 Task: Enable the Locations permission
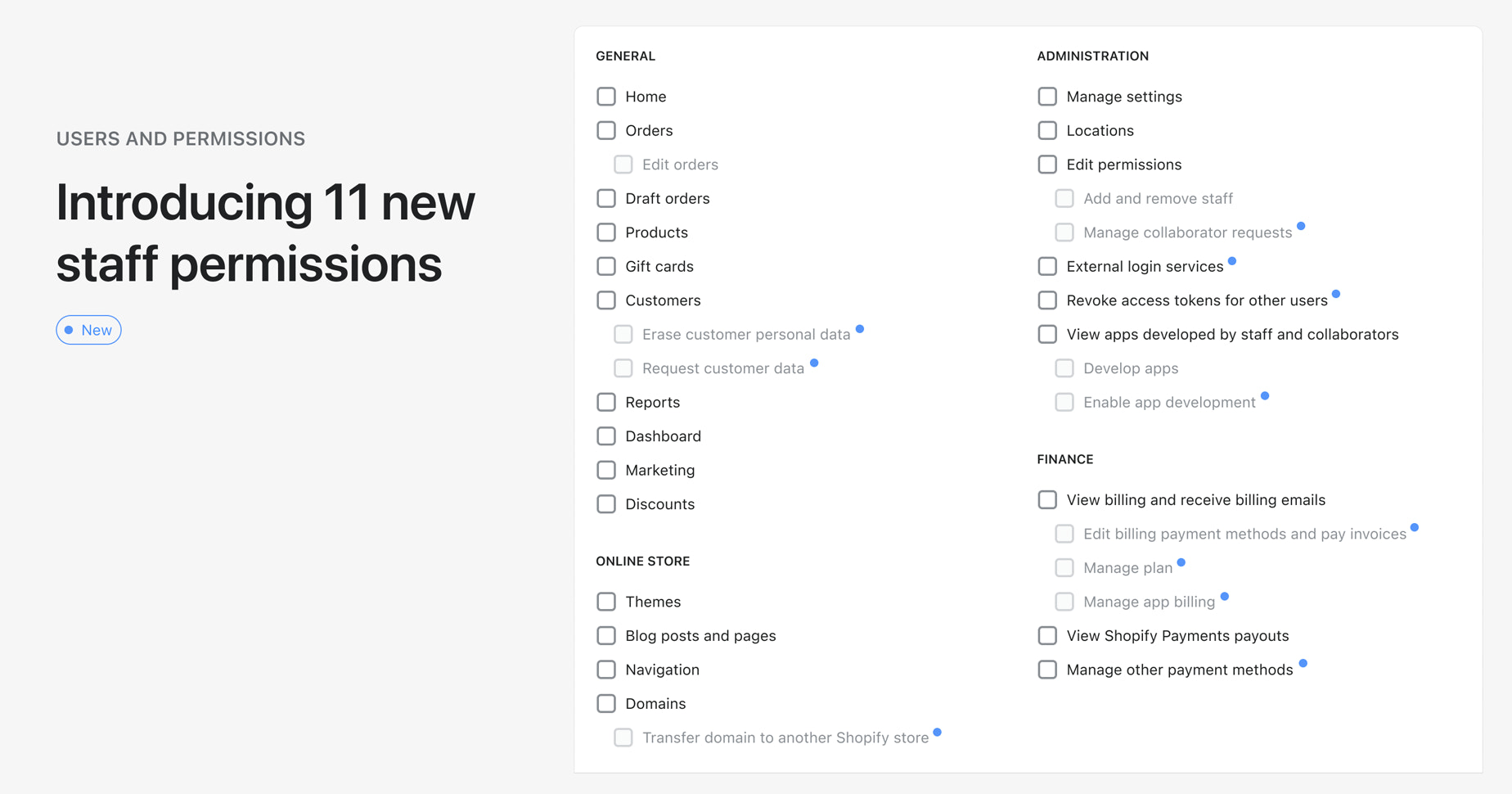[1047, 130]
